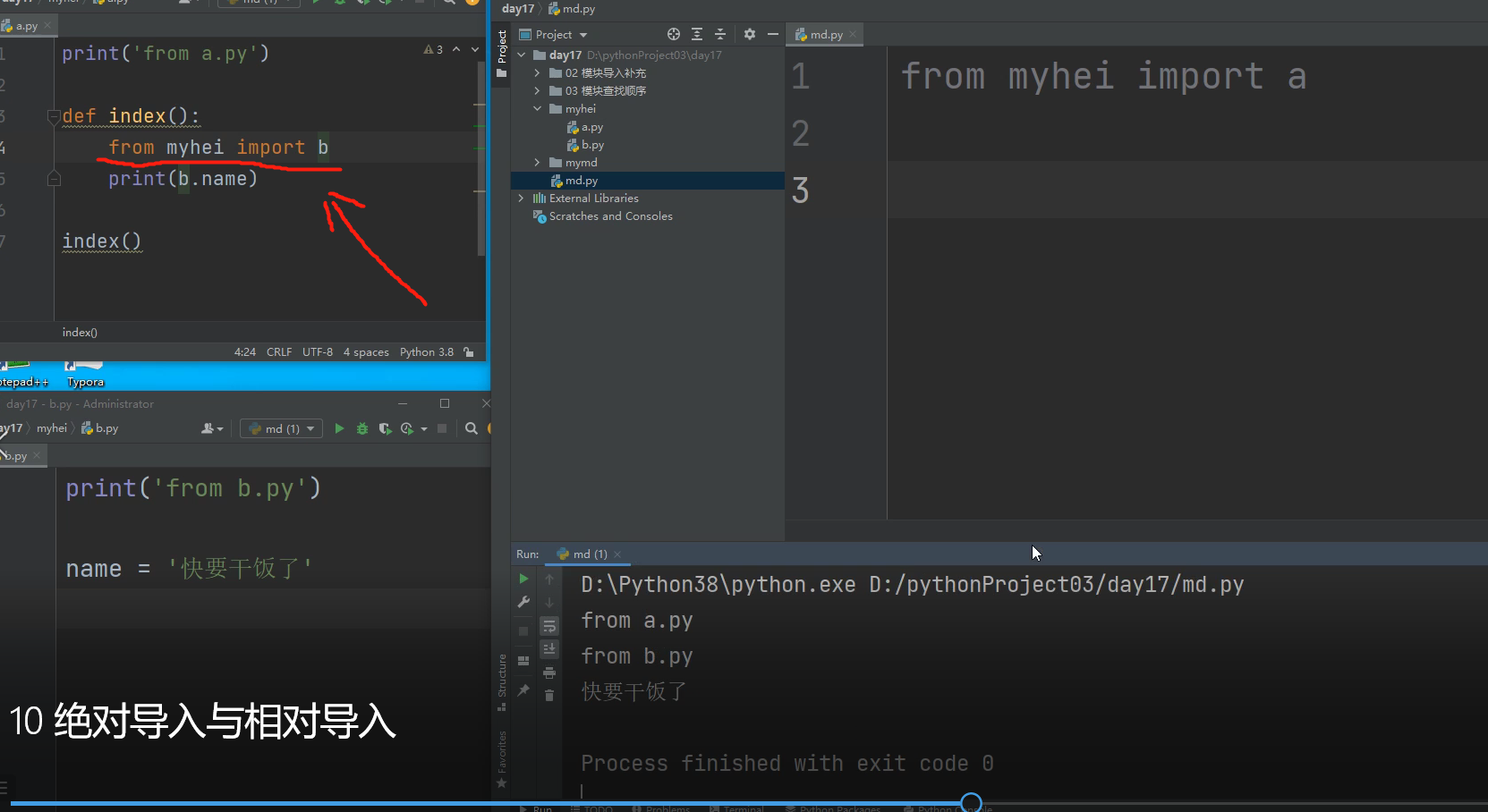This screenshot has width=1488, height=812.
Task: Toggle scroll to end of console
Action: [549, 648]
